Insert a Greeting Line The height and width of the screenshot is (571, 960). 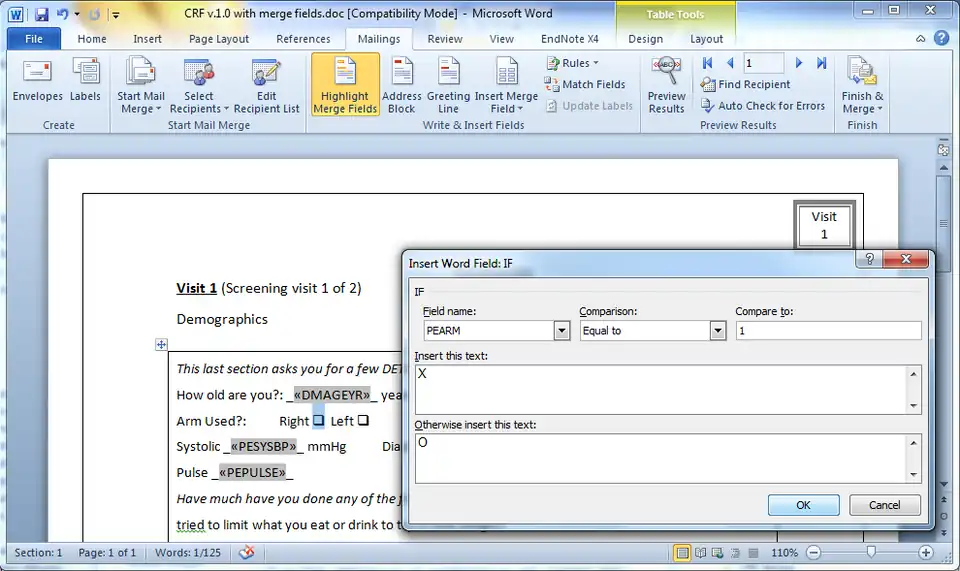click(x=448, y=85)
